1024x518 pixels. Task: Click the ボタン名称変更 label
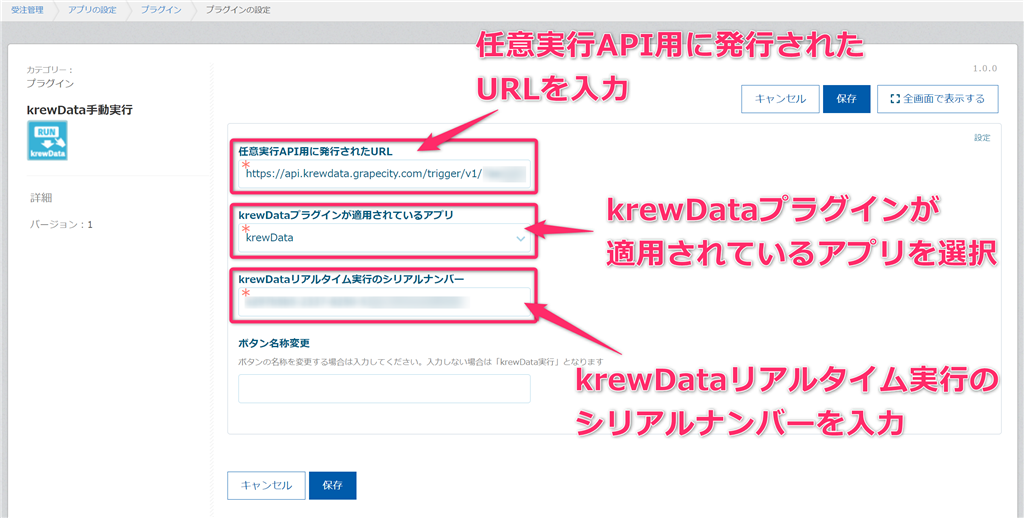pos(274,343)
